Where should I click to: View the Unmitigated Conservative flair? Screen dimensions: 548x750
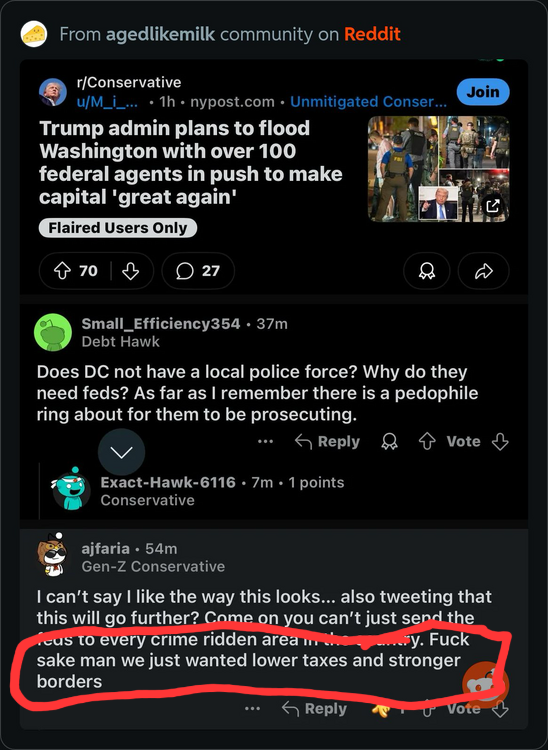pyautogui.click(x=368, y=101)
